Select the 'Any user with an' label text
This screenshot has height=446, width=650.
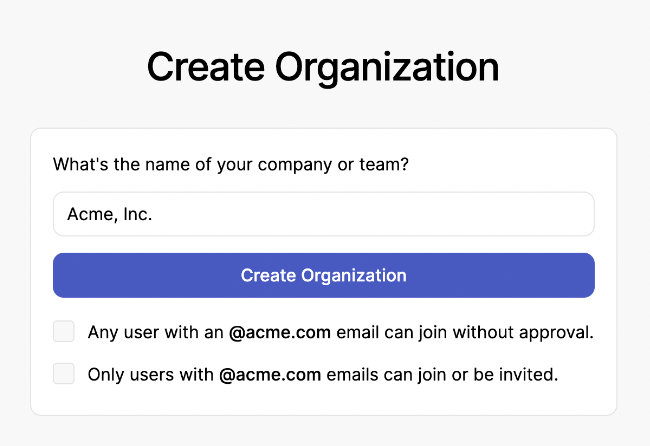point(155,332)
